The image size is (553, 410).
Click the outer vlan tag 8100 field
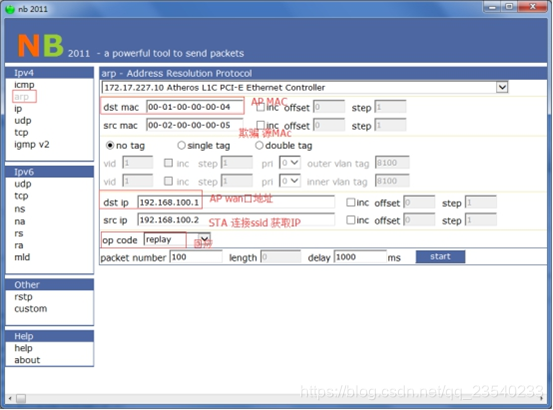click(x=392, y=163)
